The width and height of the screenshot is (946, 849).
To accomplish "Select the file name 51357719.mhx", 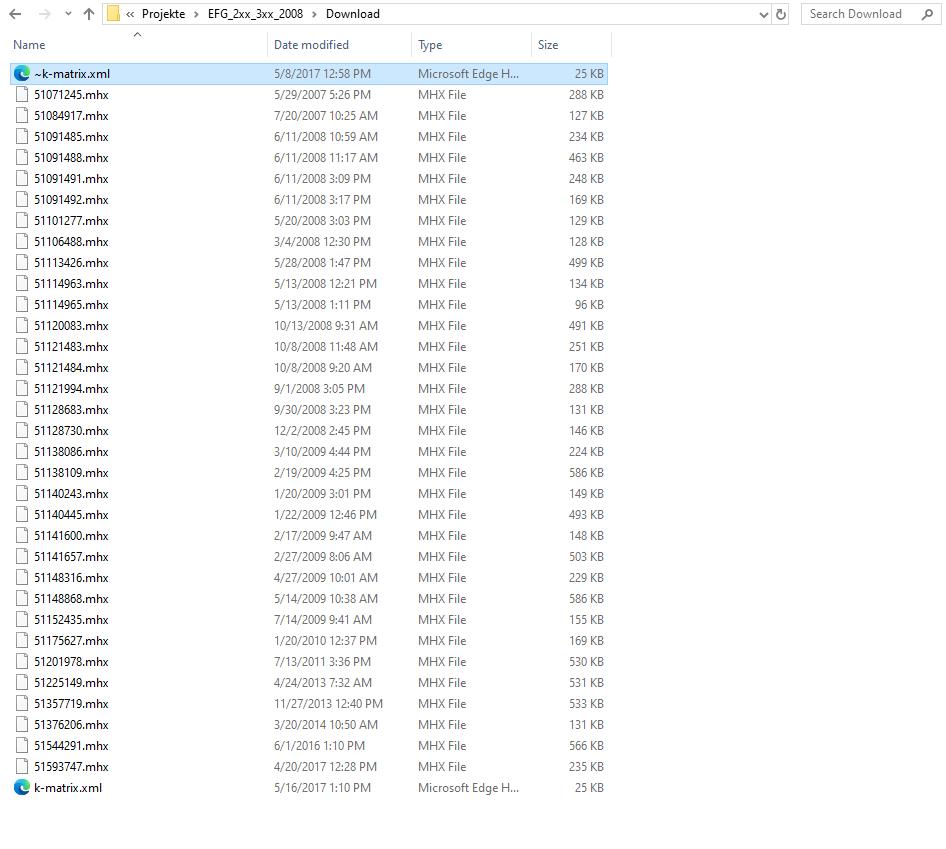I will click(x=71, y=704).
